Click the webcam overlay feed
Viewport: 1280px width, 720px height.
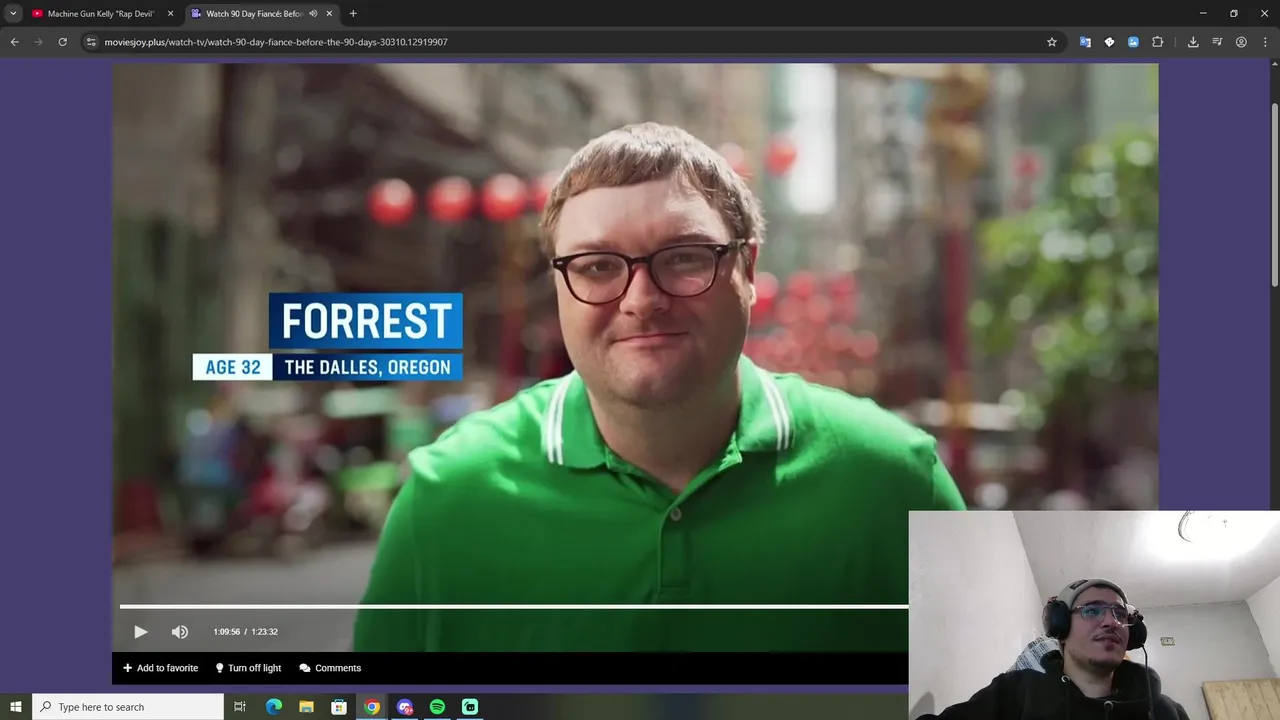tap(1094, 615)
